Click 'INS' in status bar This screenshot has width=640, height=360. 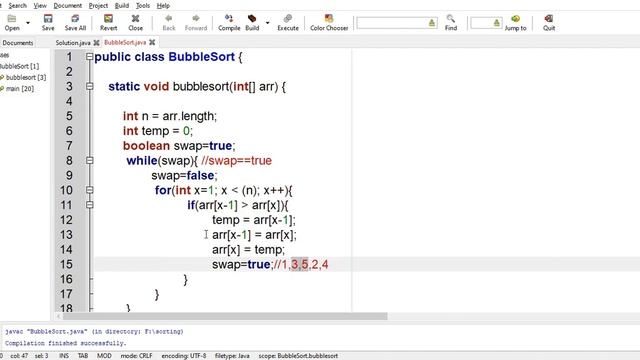(x=64, y=356)
